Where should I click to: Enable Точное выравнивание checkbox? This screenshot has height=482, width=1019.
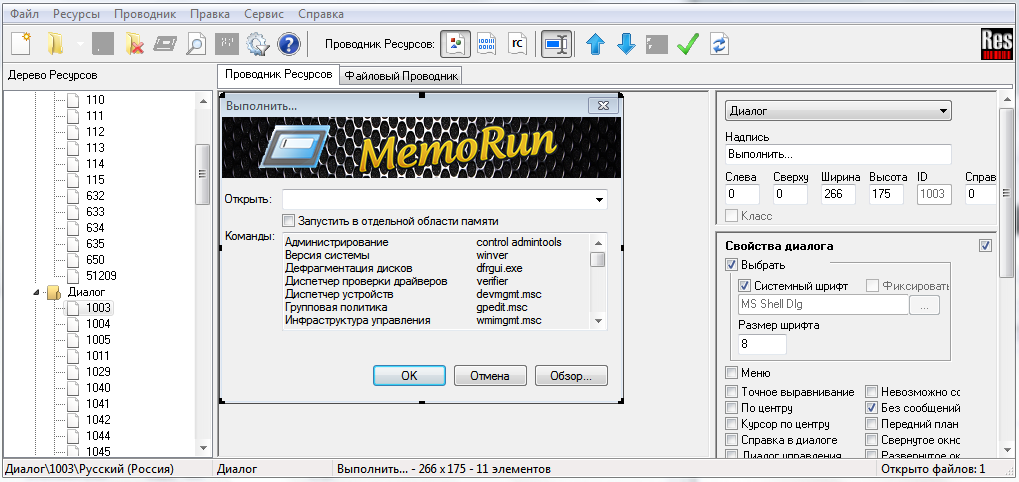tap(731, 392)
